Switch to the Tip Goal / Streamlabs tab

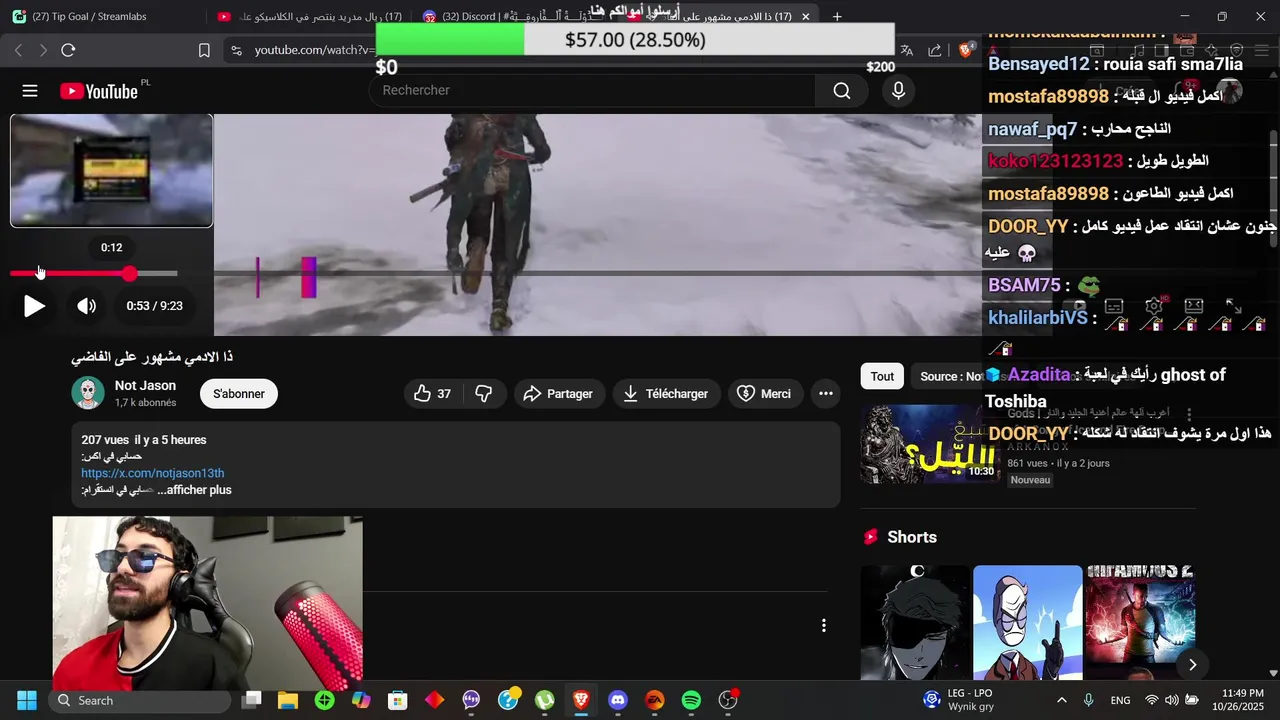[100, 16]
